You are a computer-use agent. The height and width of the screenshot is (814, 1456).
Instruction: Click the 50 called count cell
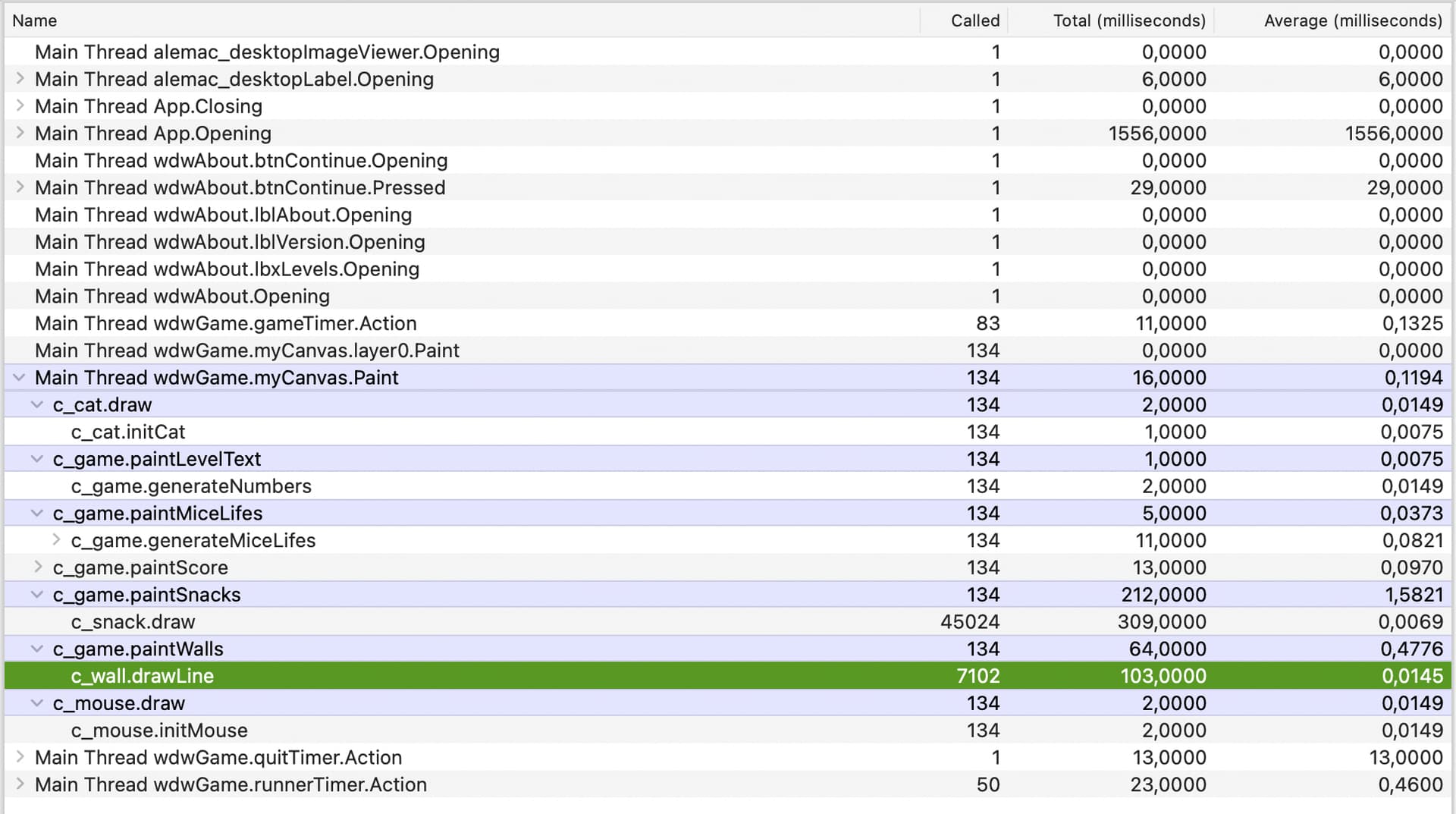(988, 784)
